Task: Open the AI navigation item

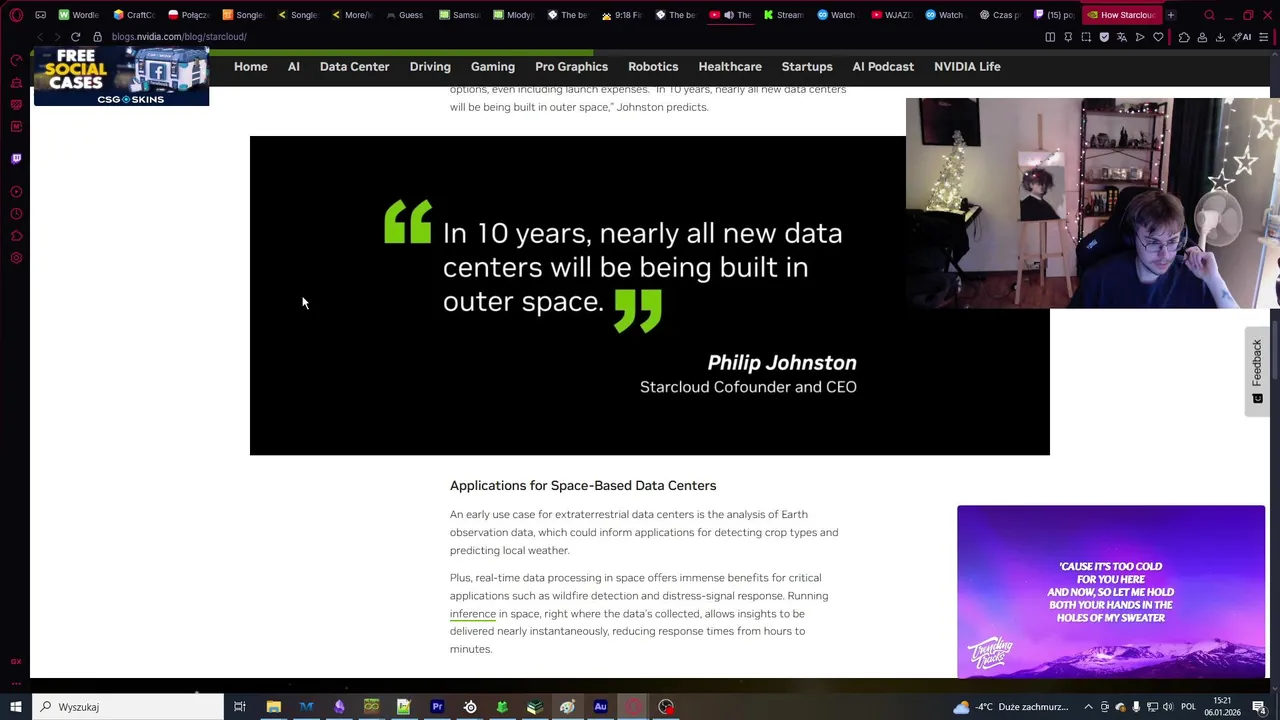Action: point(294,67)
